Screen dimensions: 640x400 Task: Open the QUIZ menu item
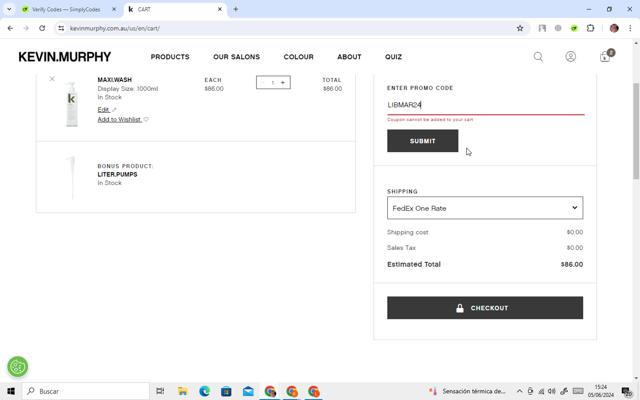point(393,57)
